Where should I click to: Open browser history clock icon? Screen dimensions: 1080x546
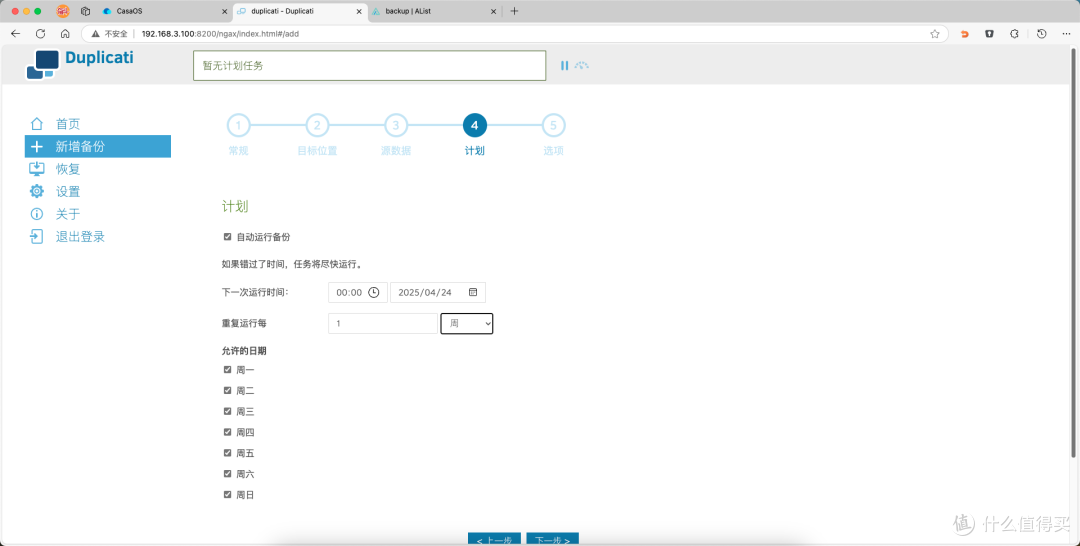[1041, 34]
